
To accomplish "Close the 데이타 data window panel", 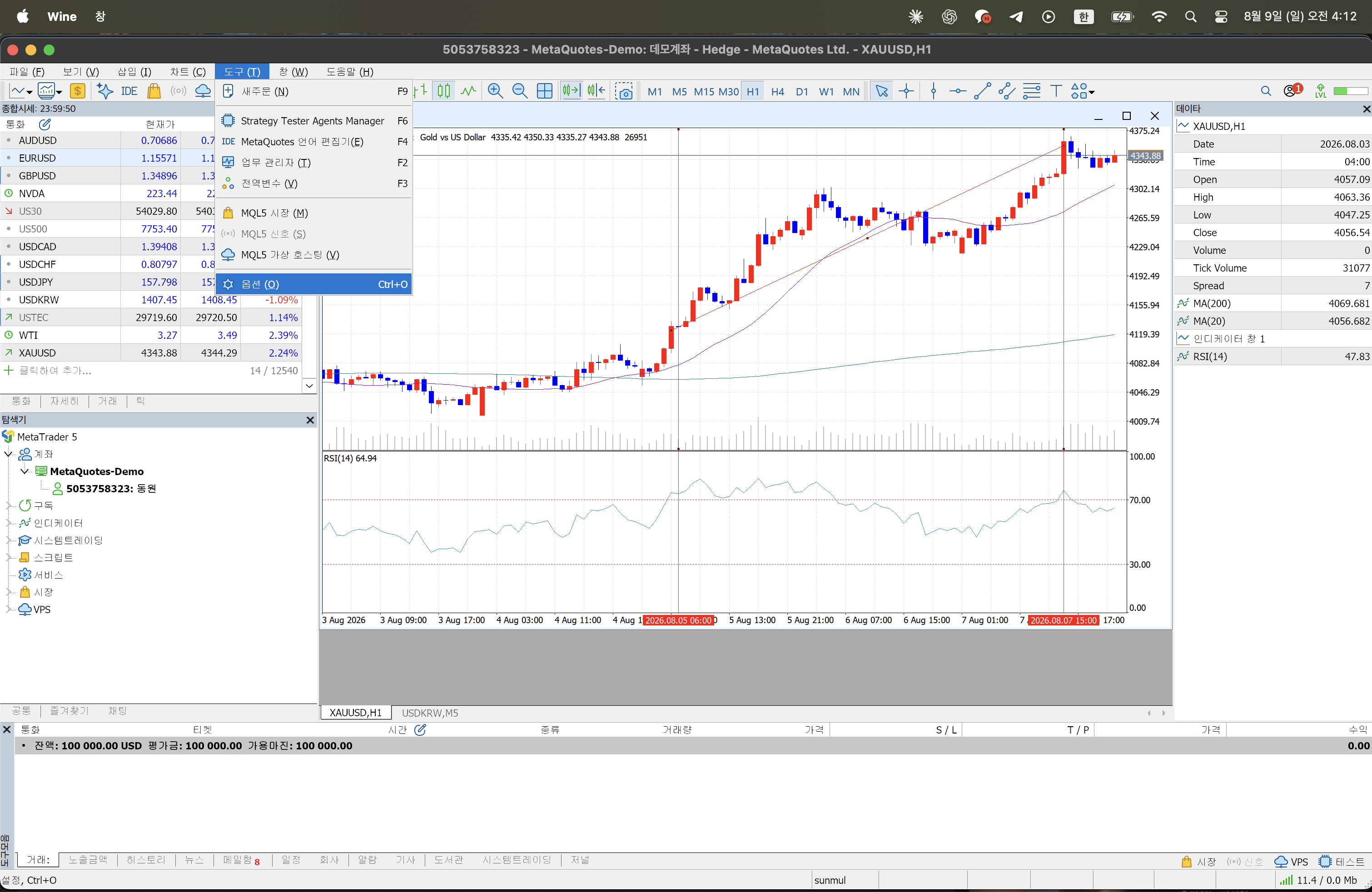I will coord(1366,109).
